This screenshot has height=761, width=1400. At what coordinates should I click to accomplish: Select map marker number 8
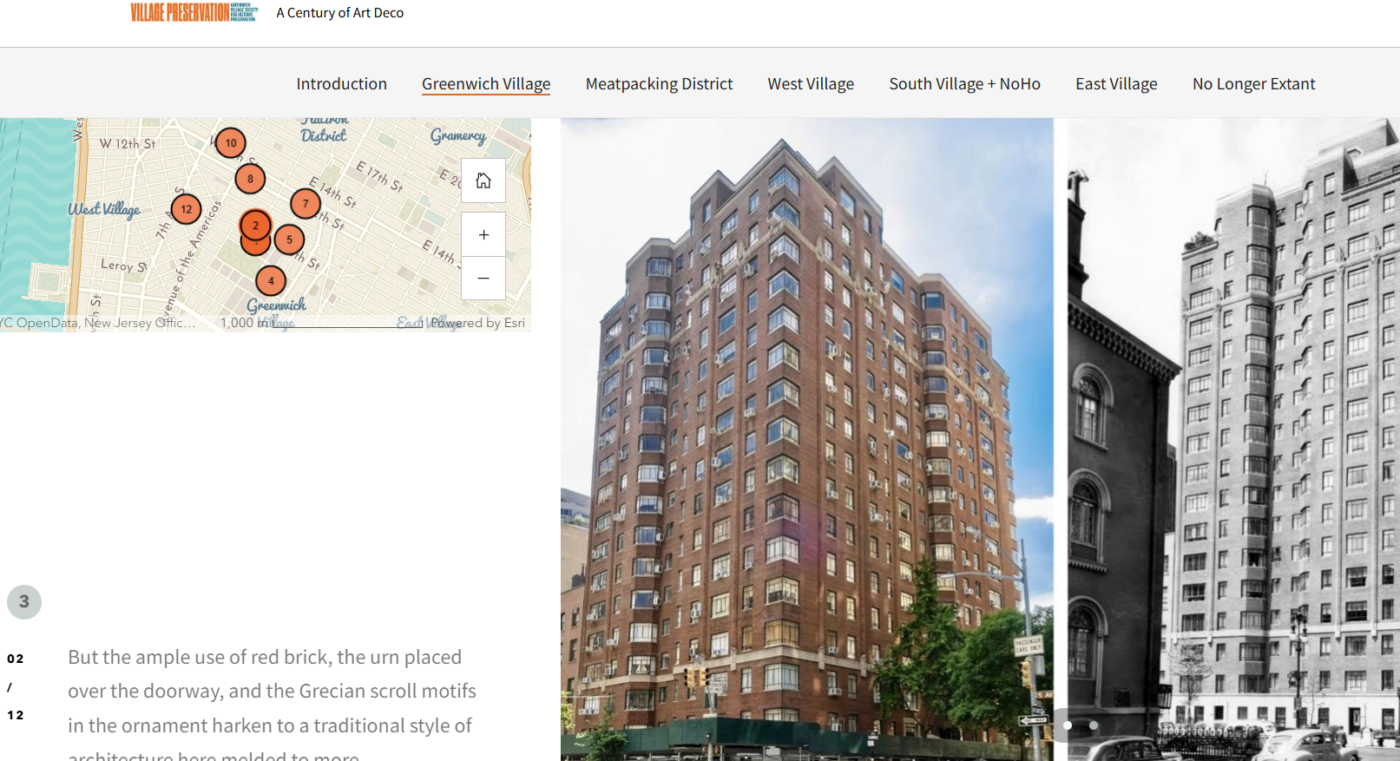[x=250, y=180]
